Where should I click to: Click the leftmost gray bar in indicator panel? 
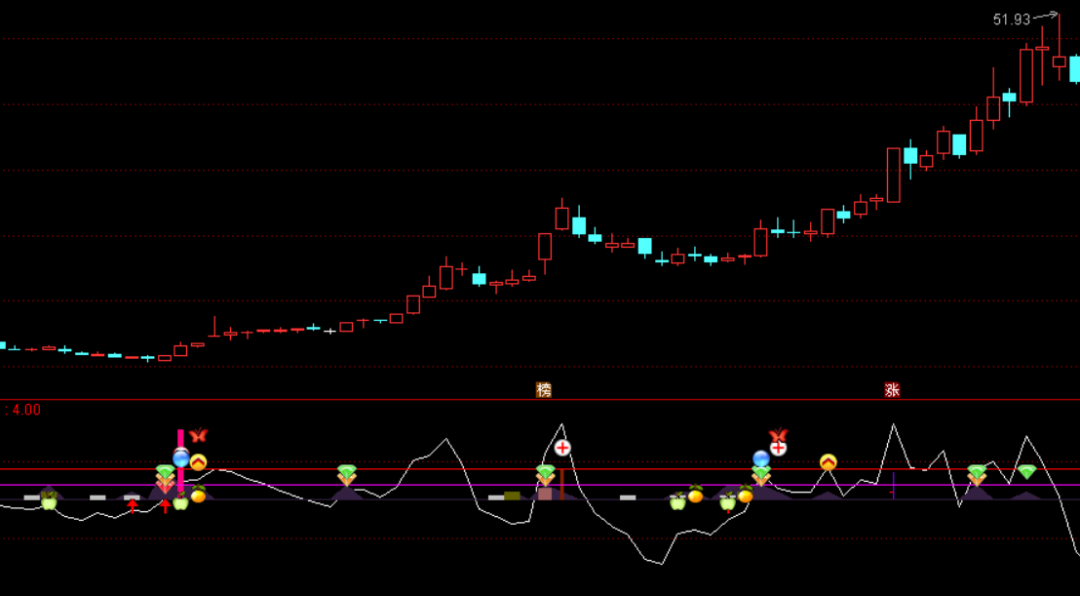(32, 497)
